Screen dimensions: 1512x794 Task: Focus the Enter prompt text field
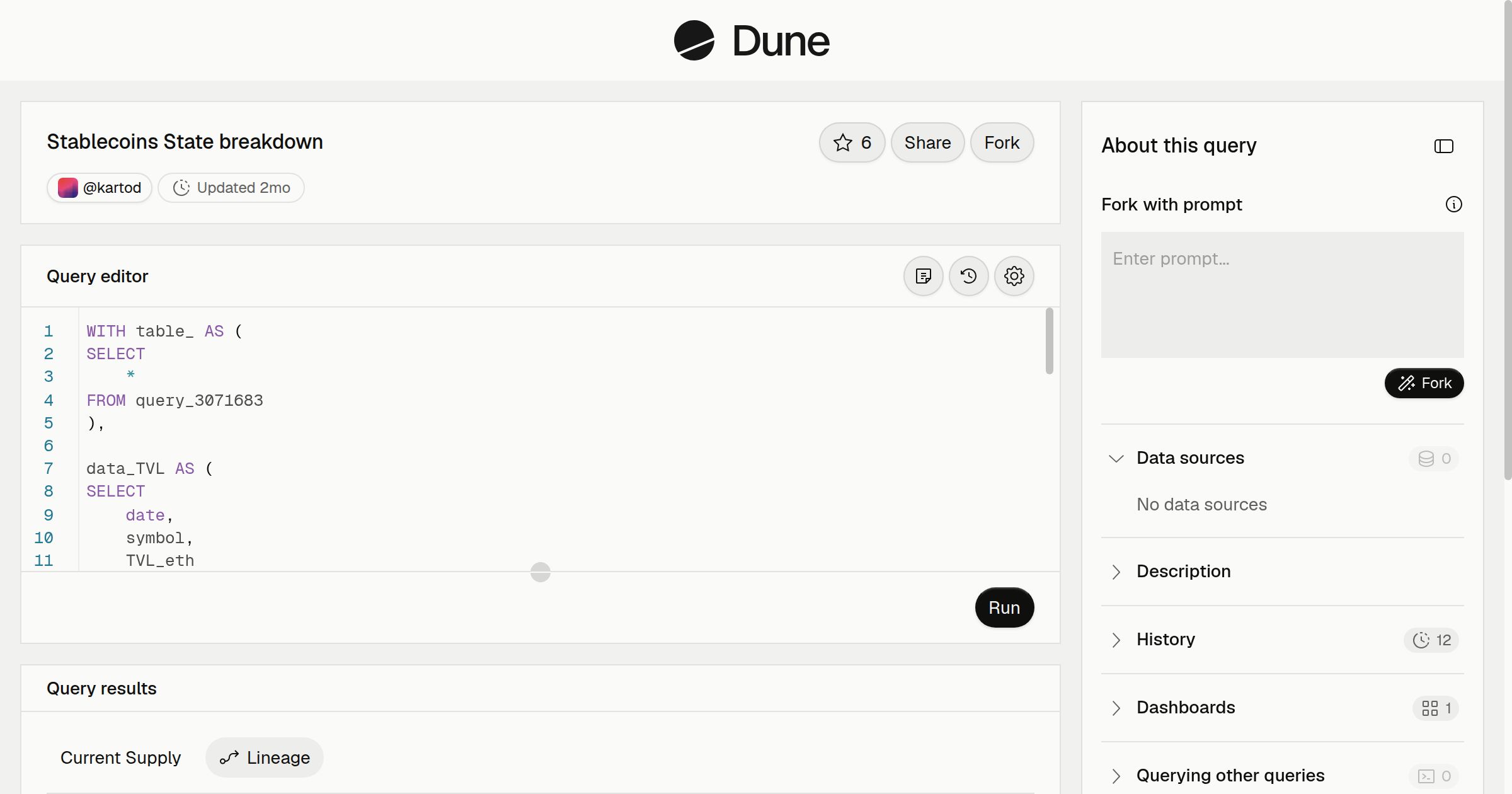1283,295
